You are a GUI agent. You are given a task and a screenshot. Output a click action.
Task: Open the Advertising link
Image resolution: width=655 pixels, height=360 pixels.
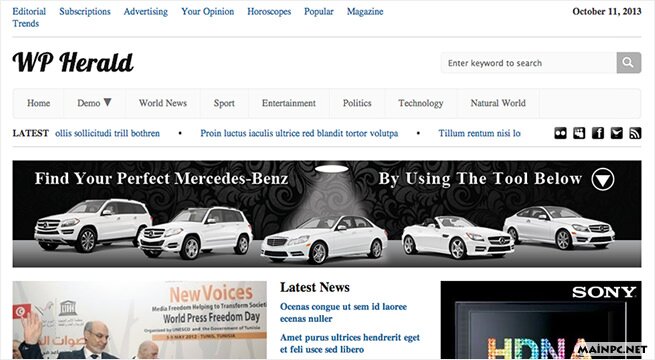pyautogui.click(x=146, y=11)
